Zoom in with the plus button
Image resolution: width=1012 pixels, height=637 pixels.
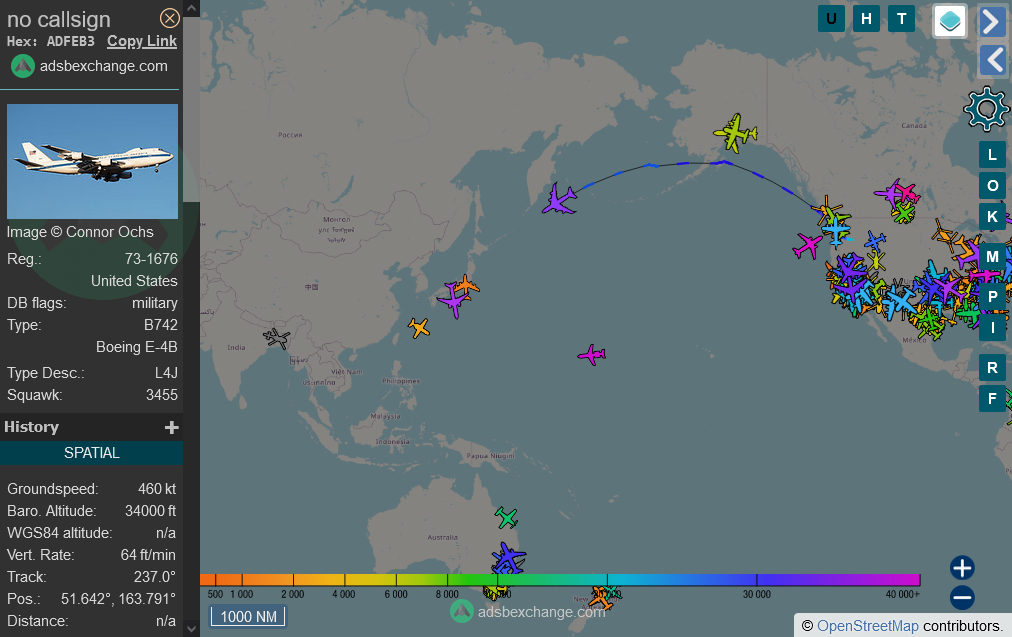tap(962, 568)
